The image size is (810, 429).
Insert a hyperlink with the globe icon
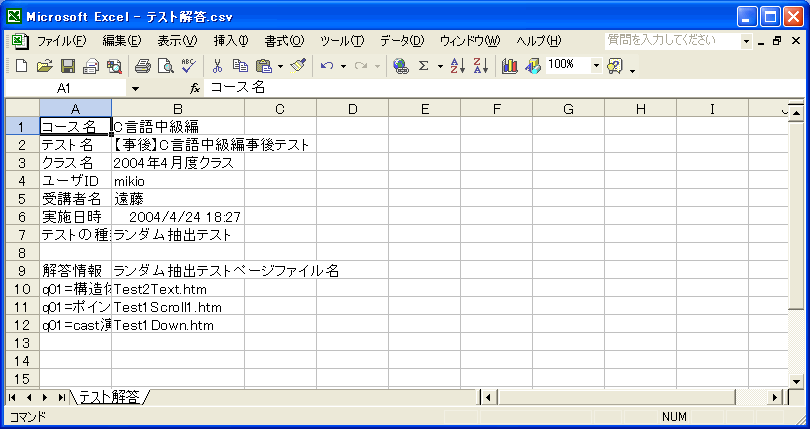(400, 66)
